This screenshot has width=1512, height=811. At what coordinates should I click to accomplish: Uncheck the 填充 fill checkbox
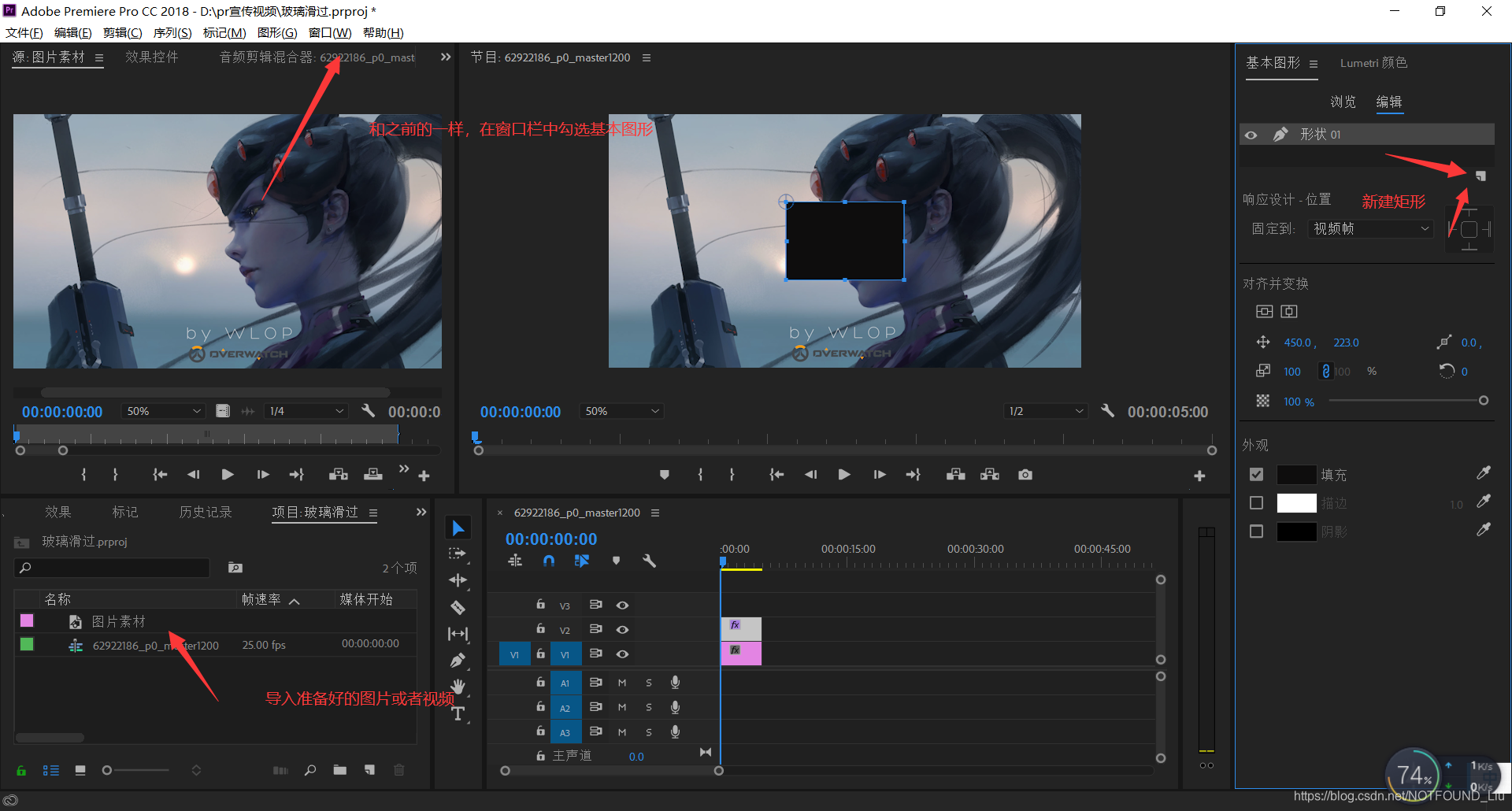pyautogui.click(x=1257, y=475)
